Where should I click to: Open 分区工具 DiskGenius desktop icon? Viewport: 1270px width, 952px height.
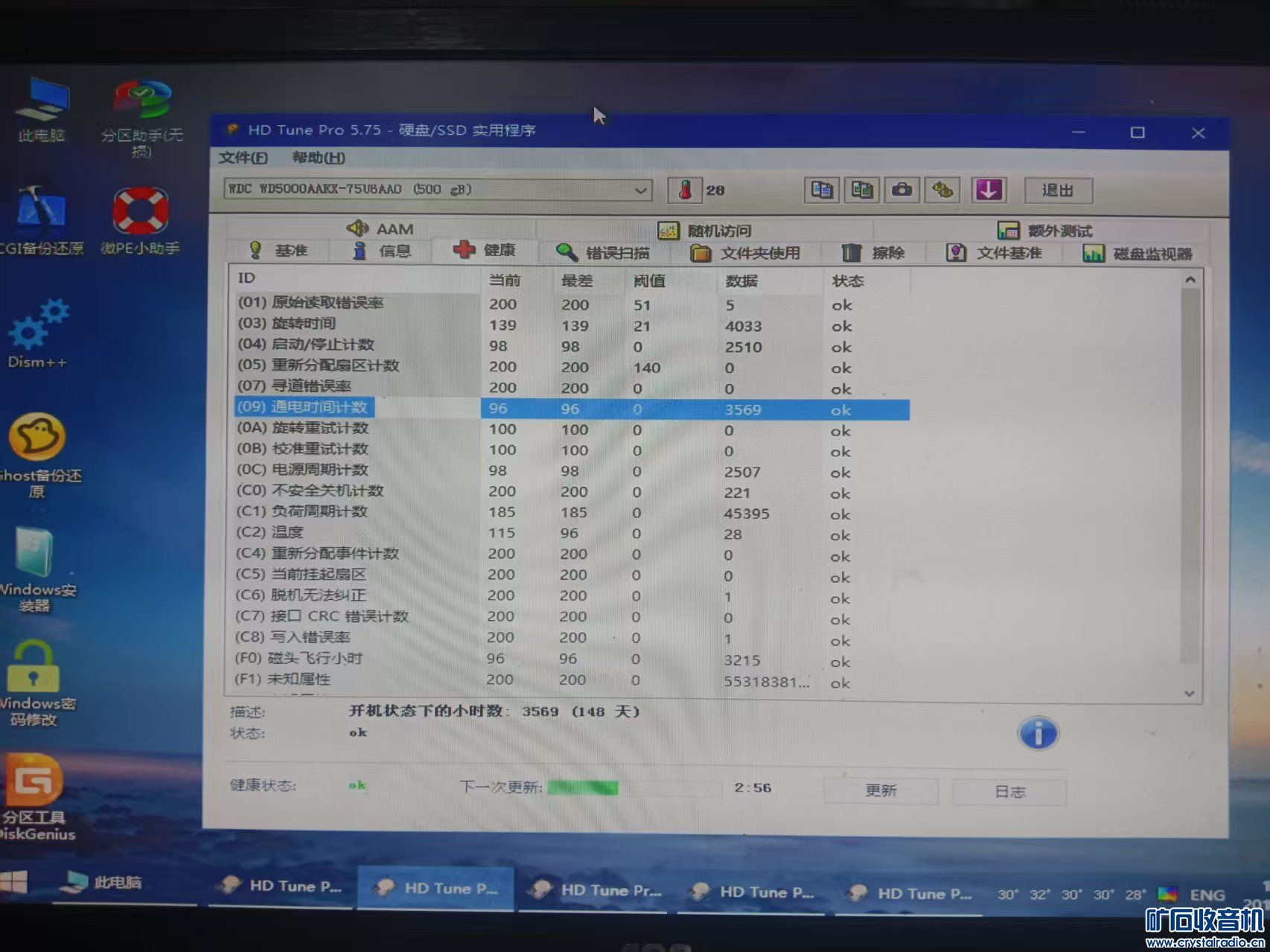coord(36,797)
